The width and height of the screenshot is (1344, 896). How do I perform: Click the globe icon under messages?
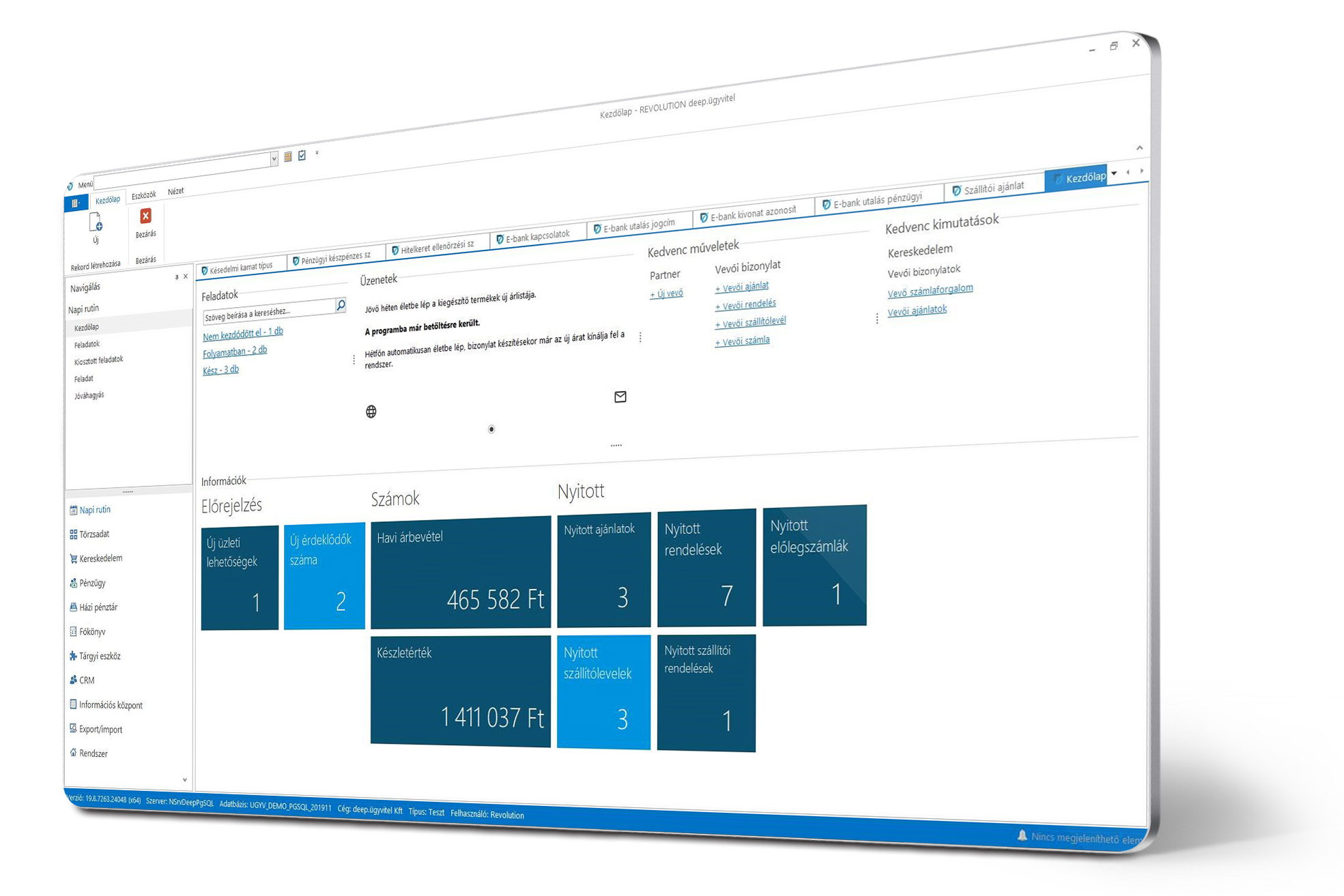[x=371, y=411]
